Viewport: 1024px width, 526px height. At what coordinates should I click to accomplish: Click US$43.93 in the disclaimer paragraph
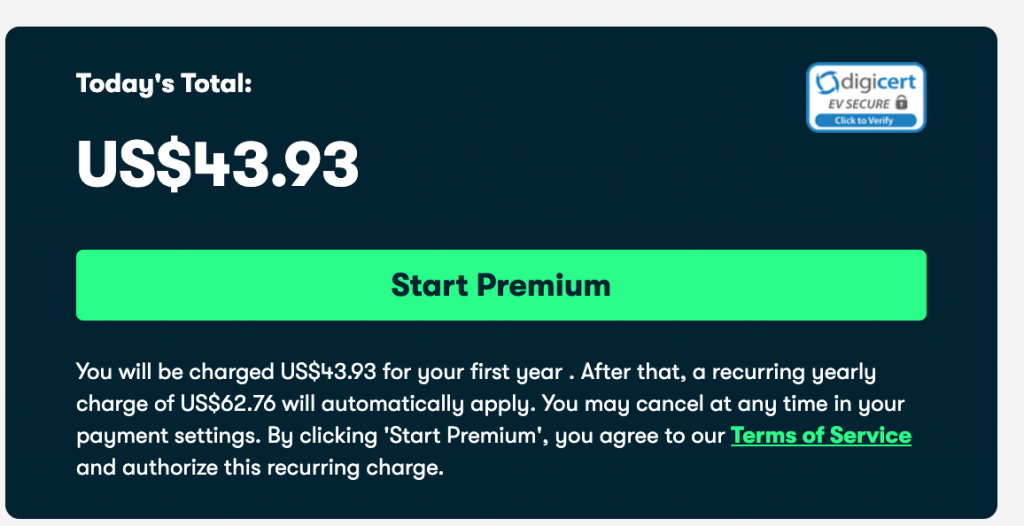(328, 371)
